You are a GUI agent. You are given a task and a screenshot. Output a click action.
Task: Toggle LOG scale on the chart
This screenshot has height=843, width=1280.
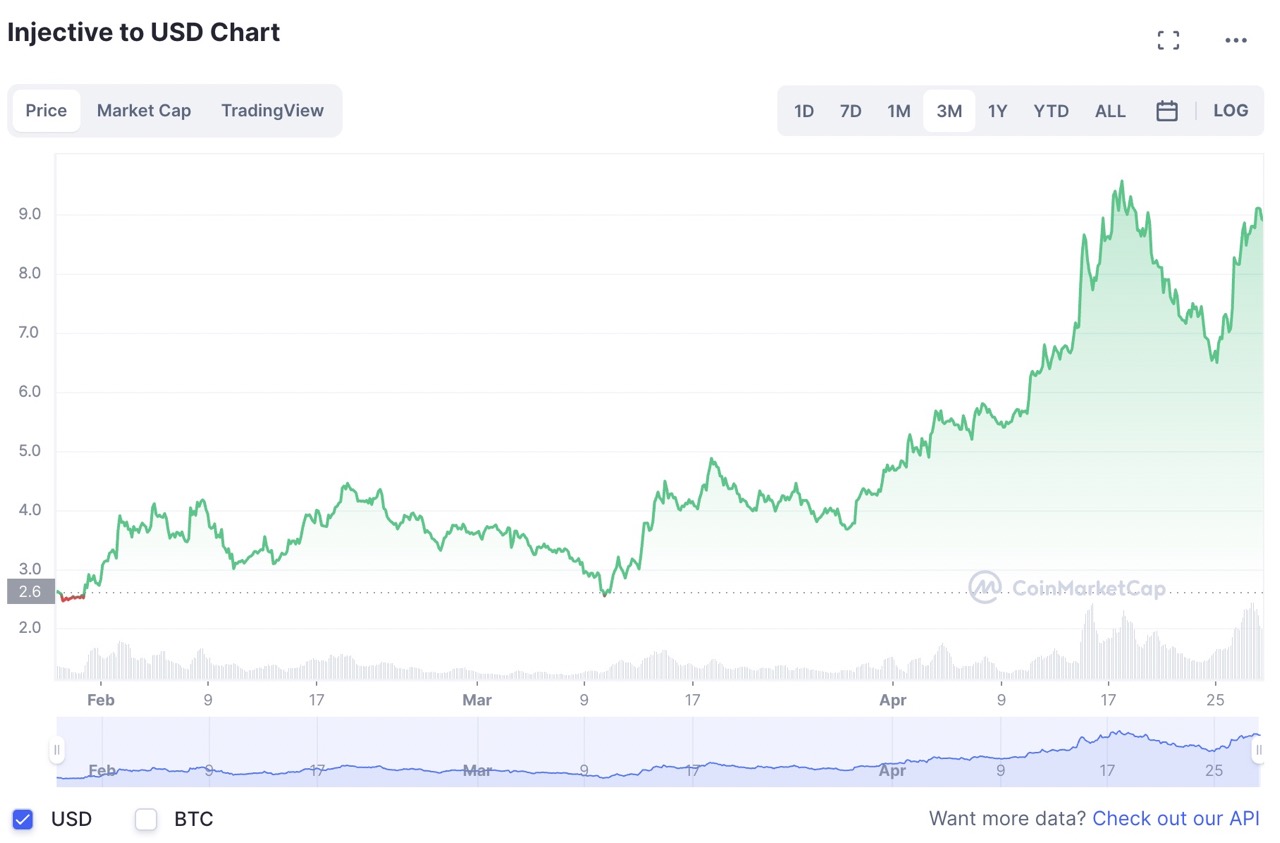1231,111
